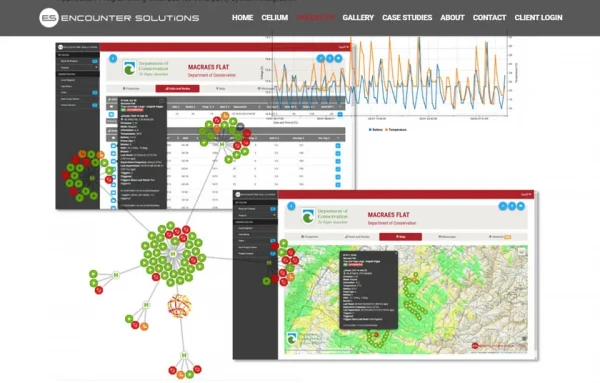Click the blue back arrow in map dashboard

291,206
